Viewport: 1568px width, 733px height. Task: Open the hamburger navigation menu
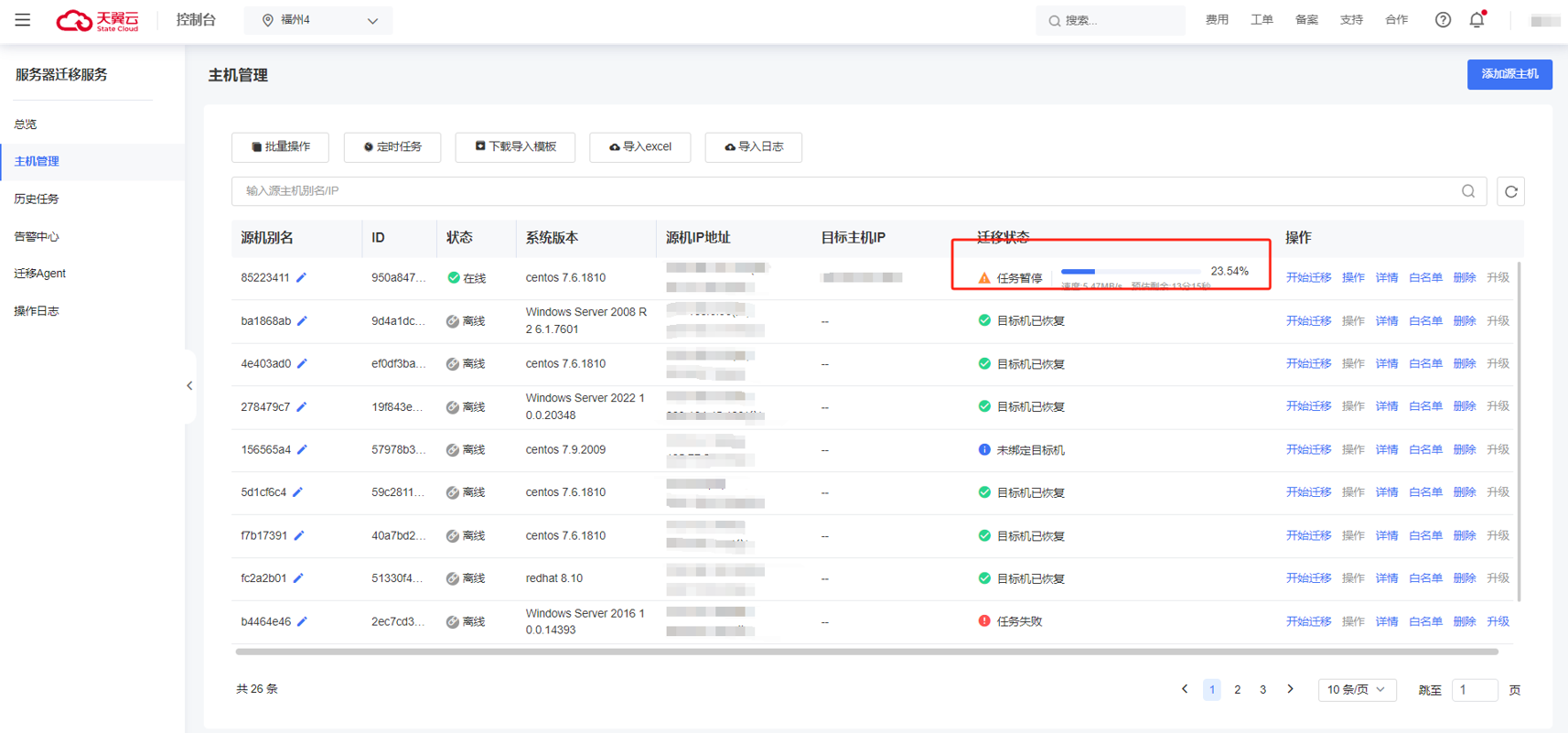[x=23, y=19]
